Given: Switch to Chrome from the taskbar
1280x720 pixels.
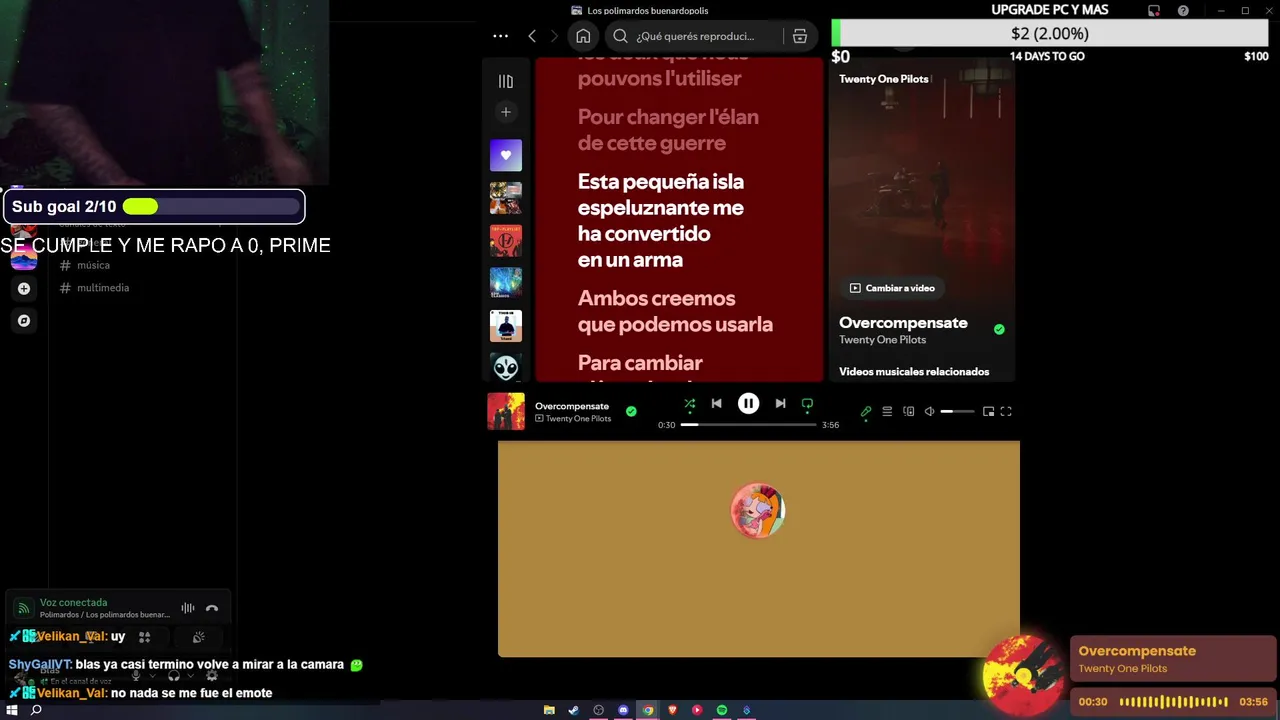Looking at the screenshot, I should coord(648,710).
